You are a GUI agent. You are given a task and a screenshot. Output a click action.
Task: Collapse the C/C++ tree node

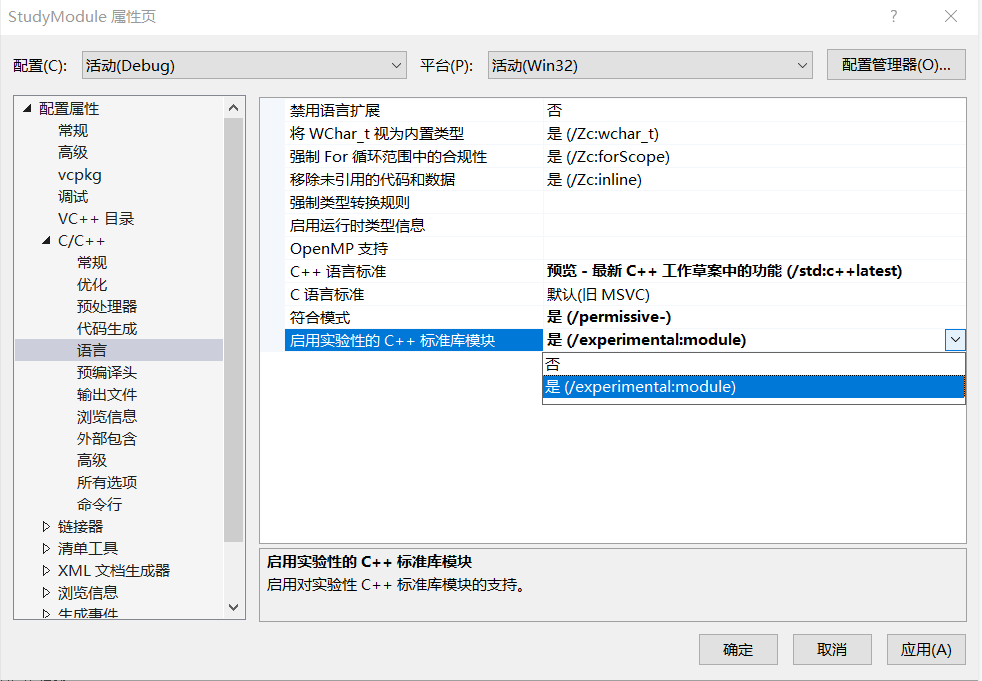pyautogui.click(x=44, y=240)
